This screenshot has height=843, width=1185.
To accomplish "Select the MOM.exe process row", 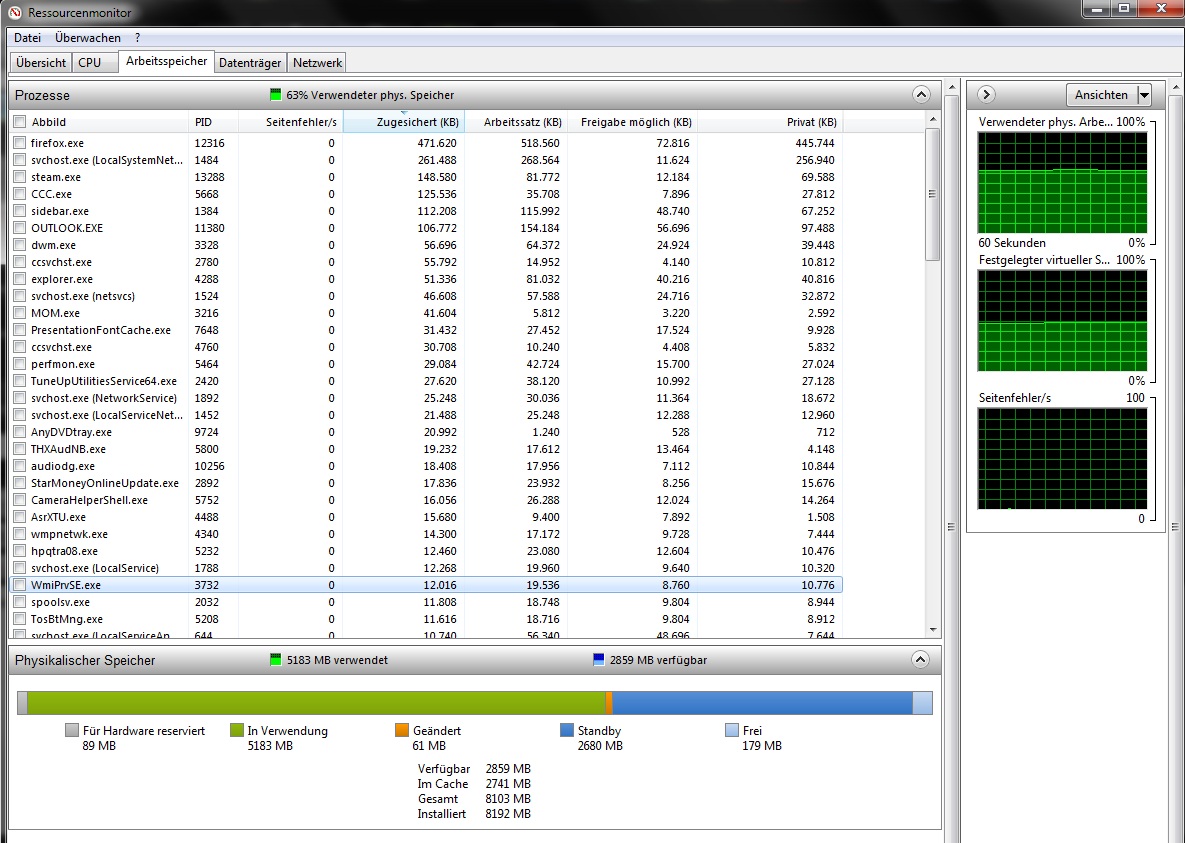I will coord(427,313).
